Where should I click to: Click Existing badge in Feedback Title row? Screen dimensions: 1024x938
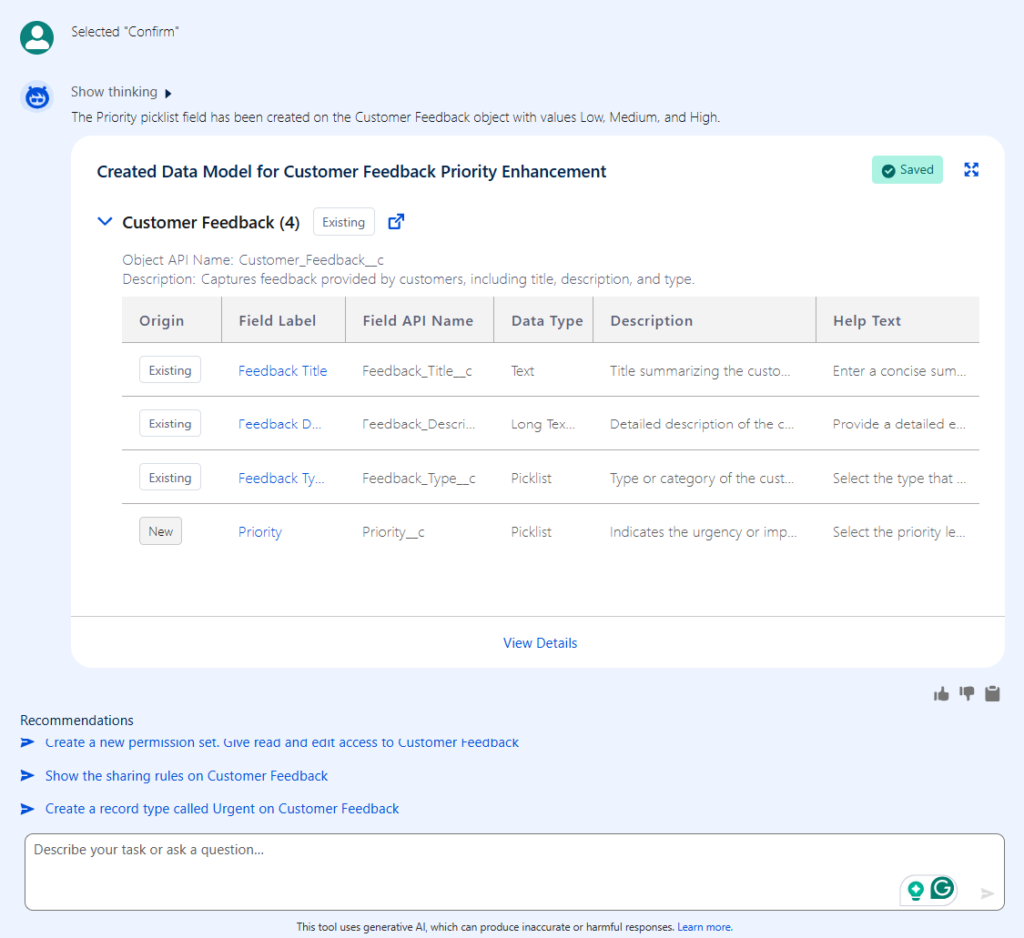(170, 370)
